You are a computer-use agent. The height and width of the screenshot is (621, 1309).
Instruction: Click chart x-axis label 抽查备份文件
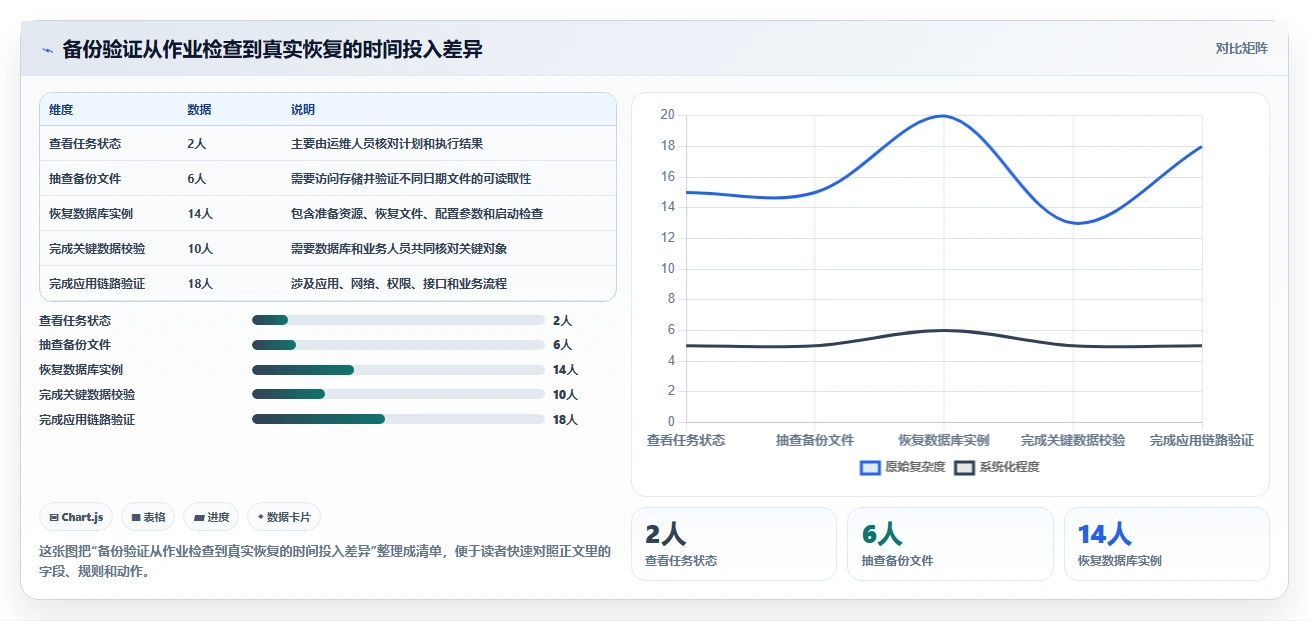[815, 440]
